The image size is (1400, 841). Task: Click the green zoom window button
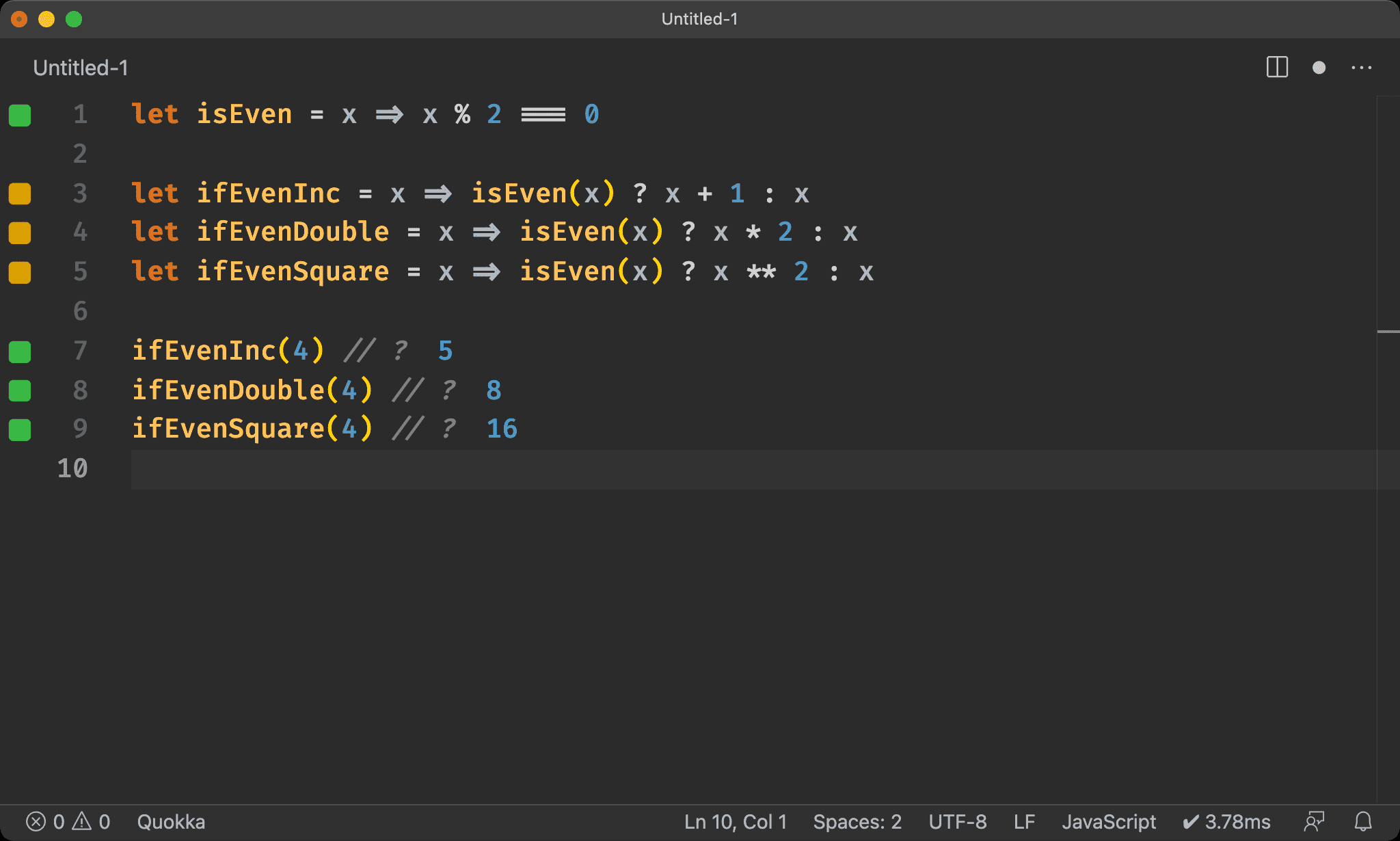[x=74, y=19]
